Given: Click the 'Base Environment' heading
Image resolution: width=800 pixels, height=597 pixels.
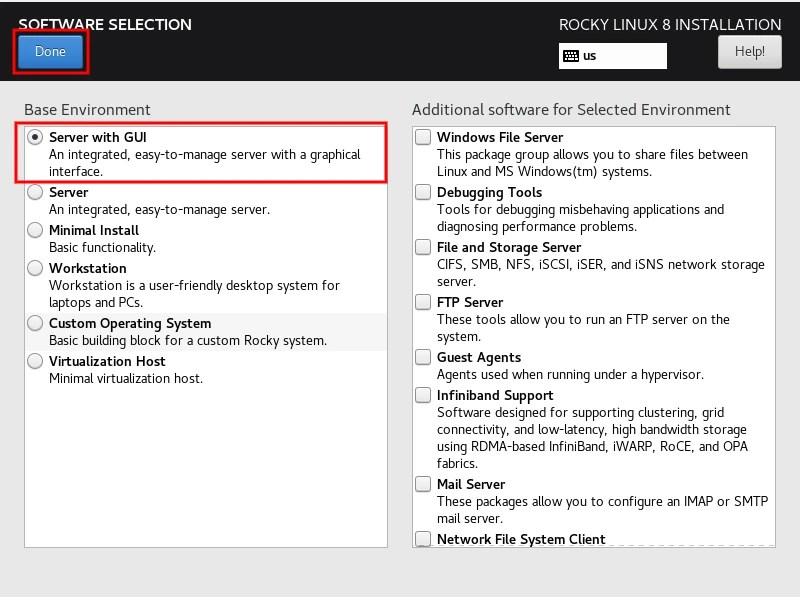Looking at the screenshot, I should point(87,110).
